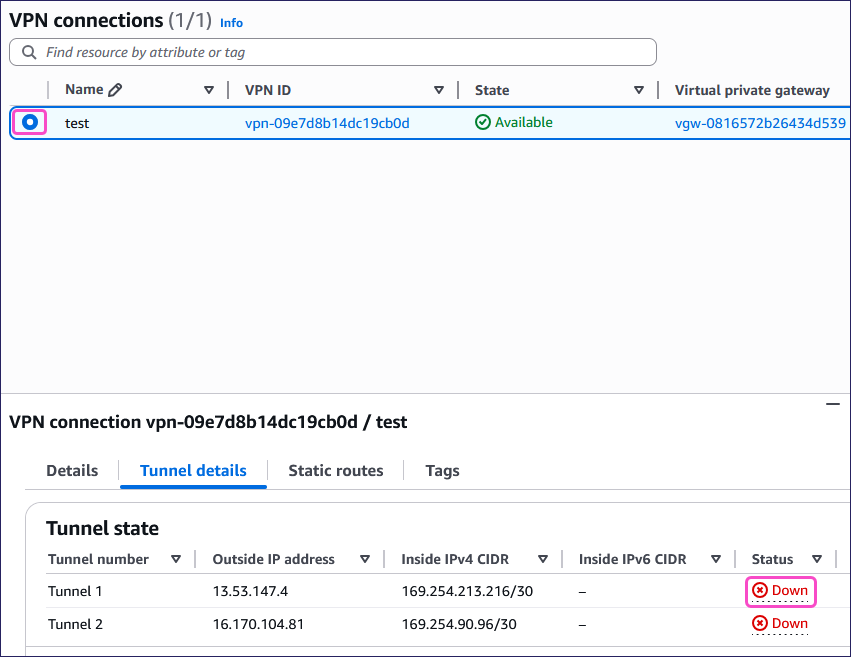Sort tunnels by Tunnel number arrow
851x657 pixels.
click(x=176, y=559)
